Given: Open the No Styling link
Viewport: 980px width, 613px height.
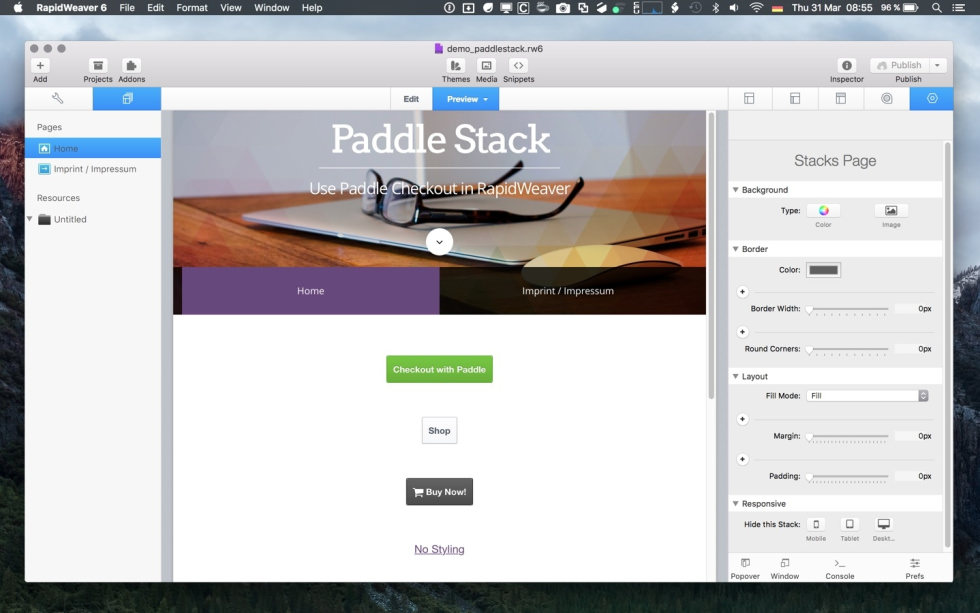Looking at the screenshot, I should [439, 549].
